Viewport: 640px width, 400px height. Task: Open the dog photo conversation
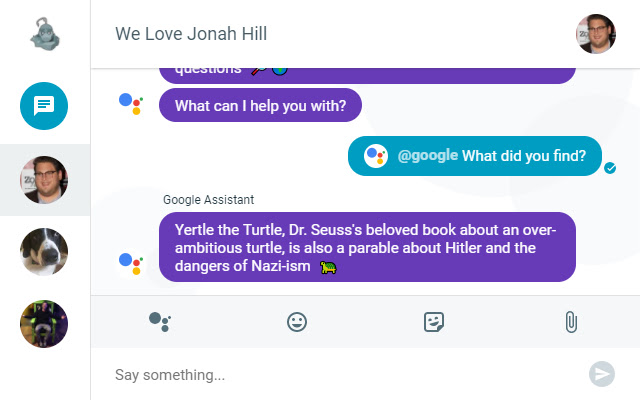[44, 252]
